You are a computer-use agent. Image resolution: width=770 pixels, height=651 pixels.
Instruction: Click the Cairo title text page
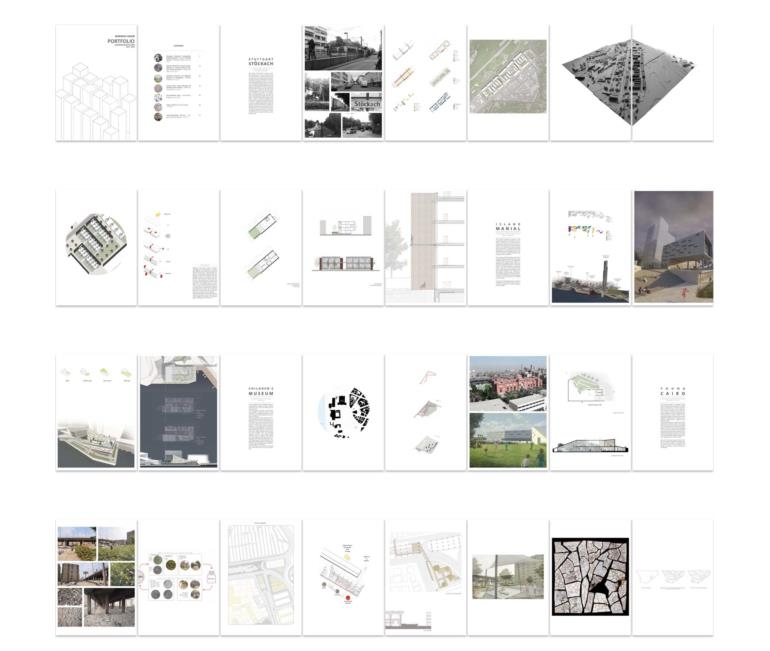pos(673,412)
